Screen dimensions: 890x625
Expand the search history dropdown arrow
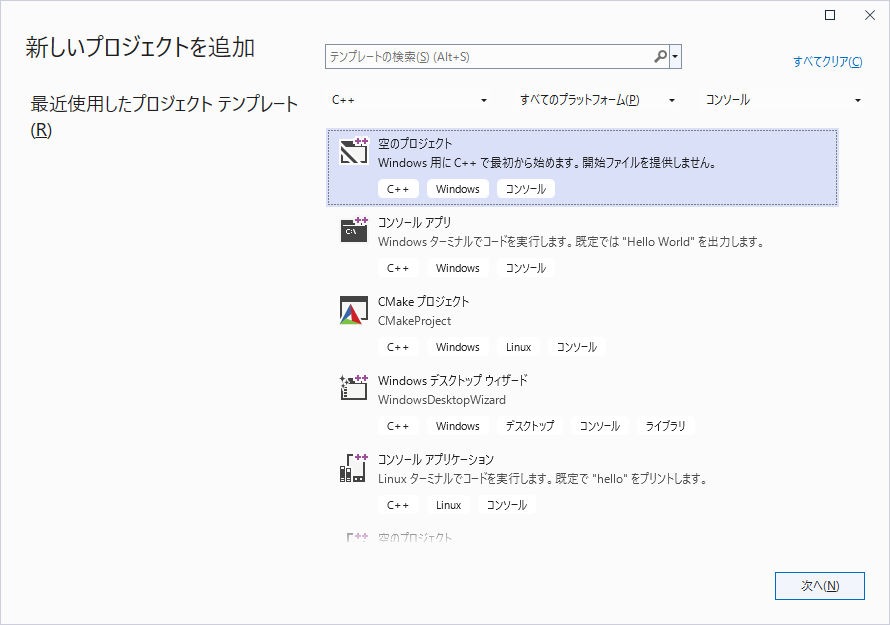[x=676, y=57]
